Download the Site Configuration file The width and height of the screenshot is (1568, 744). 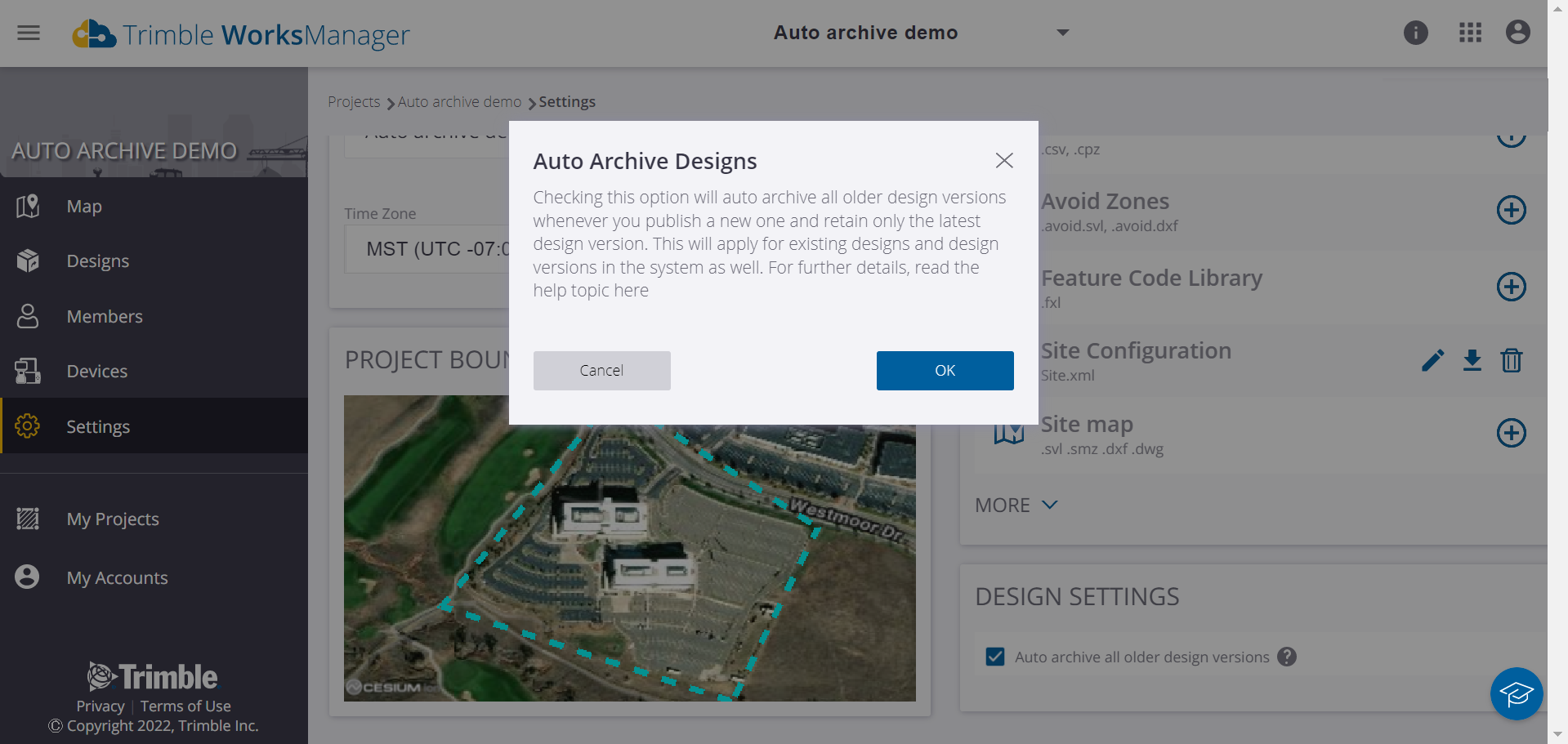coord(1472,360)
